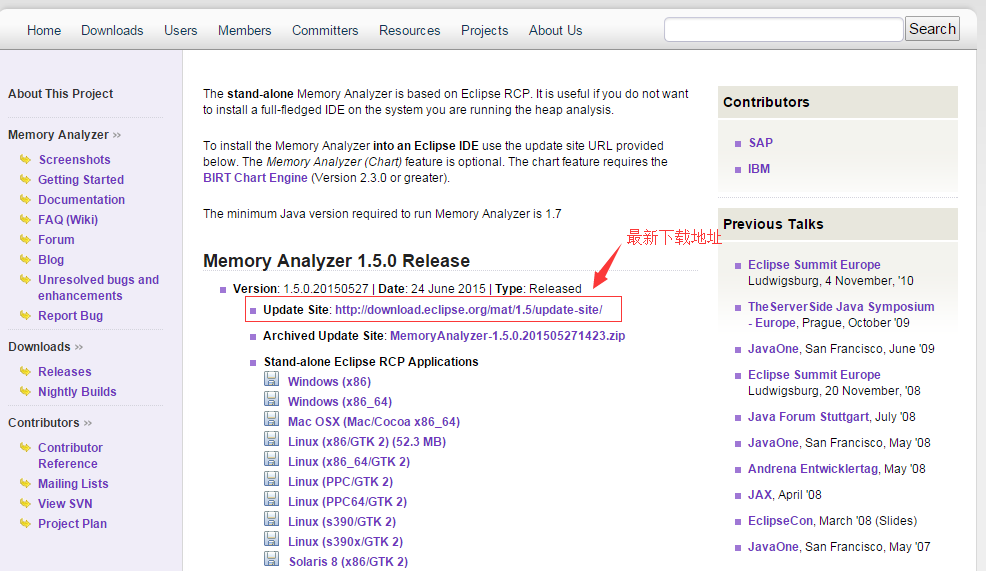
Task: Go to the Users navigation item
Action: pyautogui.click(x=180, y=30)
